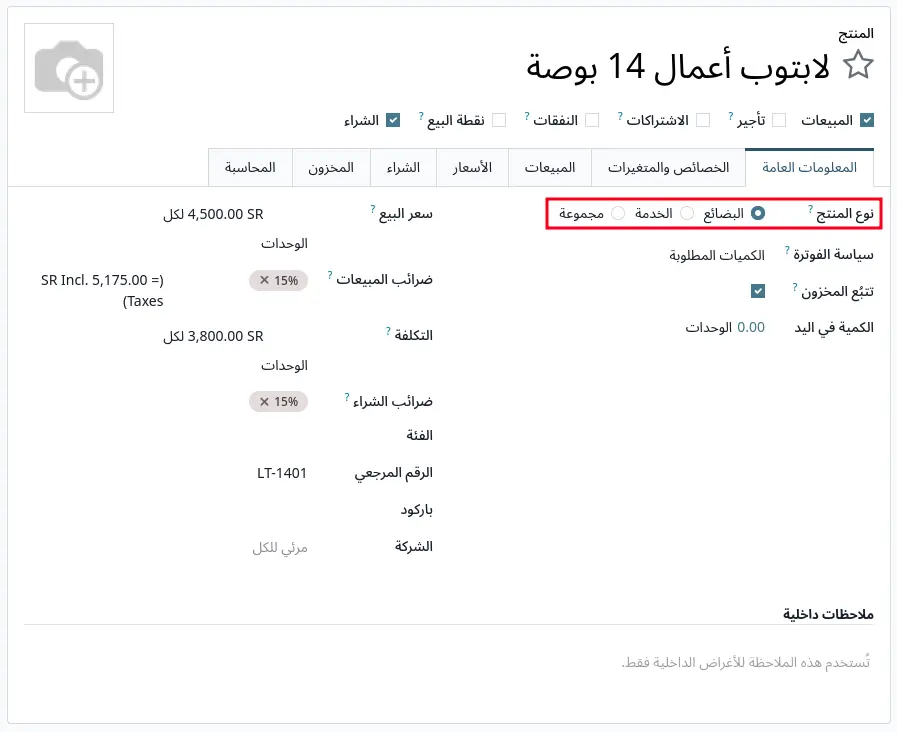Show help tooltip for التكلفة
The width and height of the screenshot is (897, 732).
[x=388, y=331]
